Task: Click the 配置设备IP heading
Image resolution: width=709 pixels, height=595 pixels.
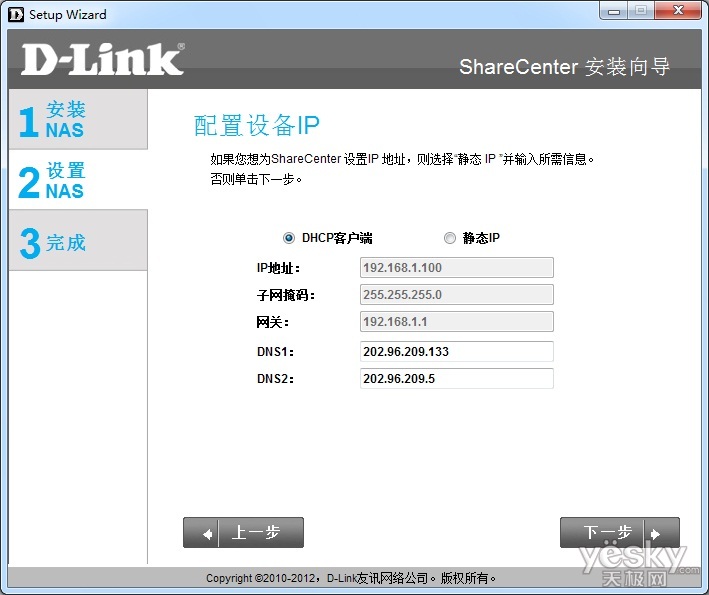Action: coord(257,125)
